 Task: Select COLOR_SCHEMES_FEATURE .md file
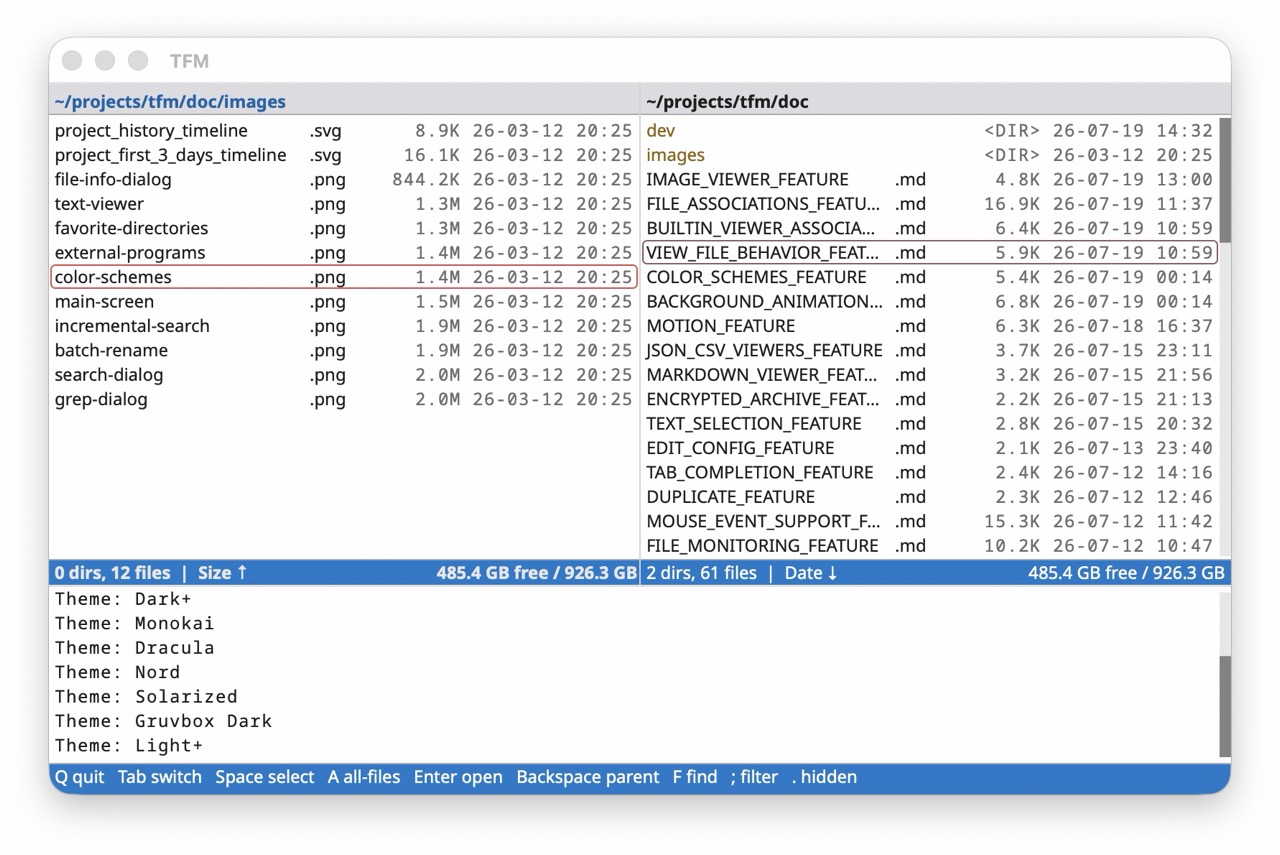tap(930, 277)
